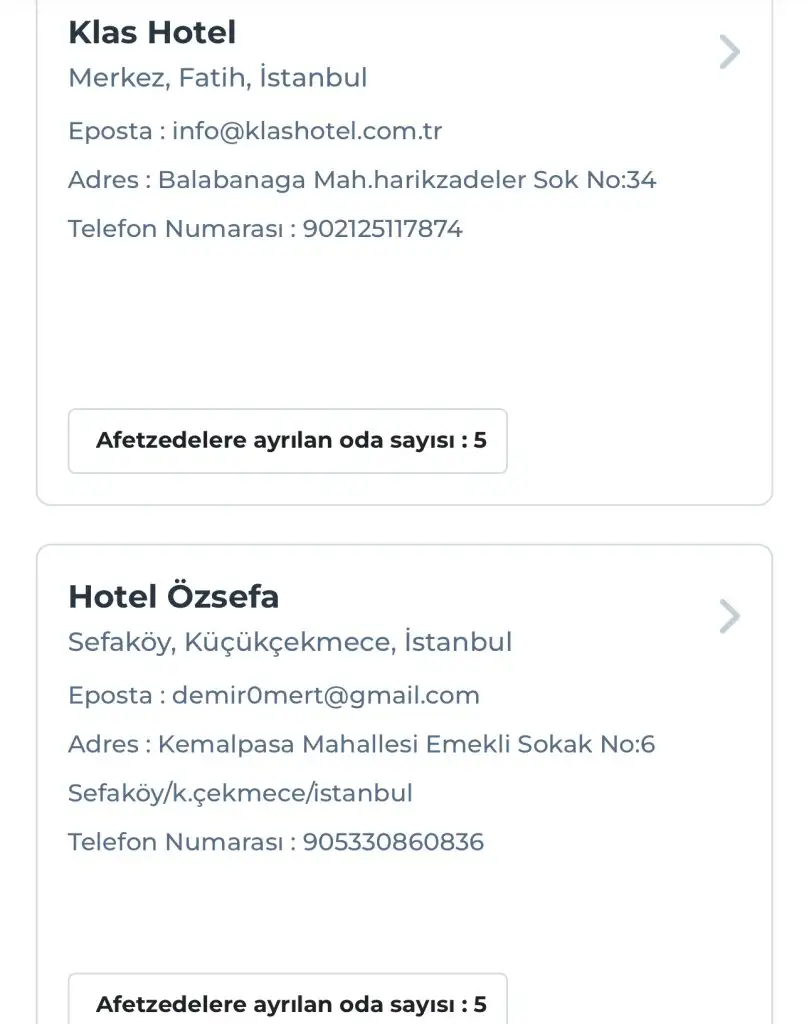Click email info@klashotel.com.tr
This screenshot has height=1024, width=809.
307,131
